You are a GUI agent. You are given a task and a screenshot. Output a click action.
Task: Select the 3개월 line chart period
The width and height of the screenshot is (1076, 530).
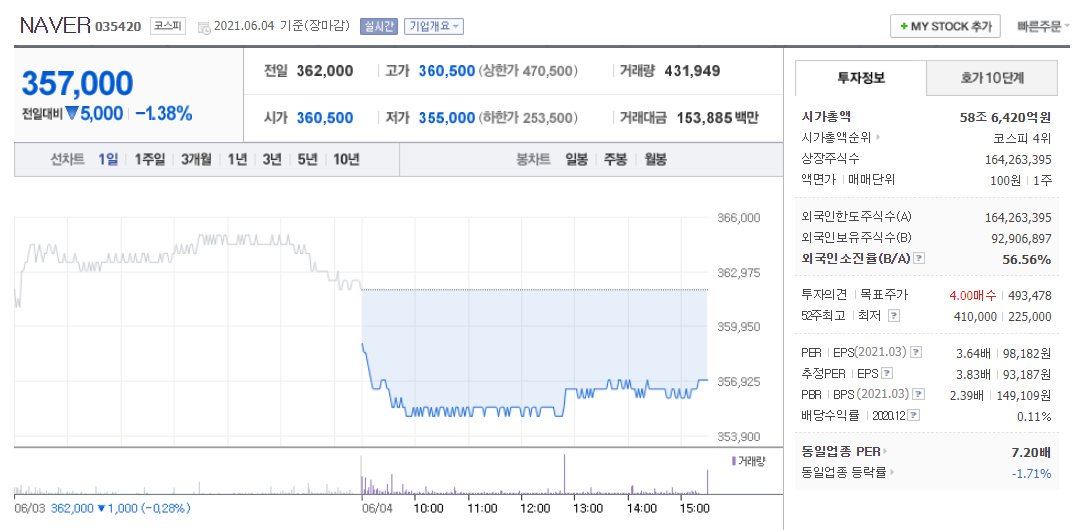point(196,159)
